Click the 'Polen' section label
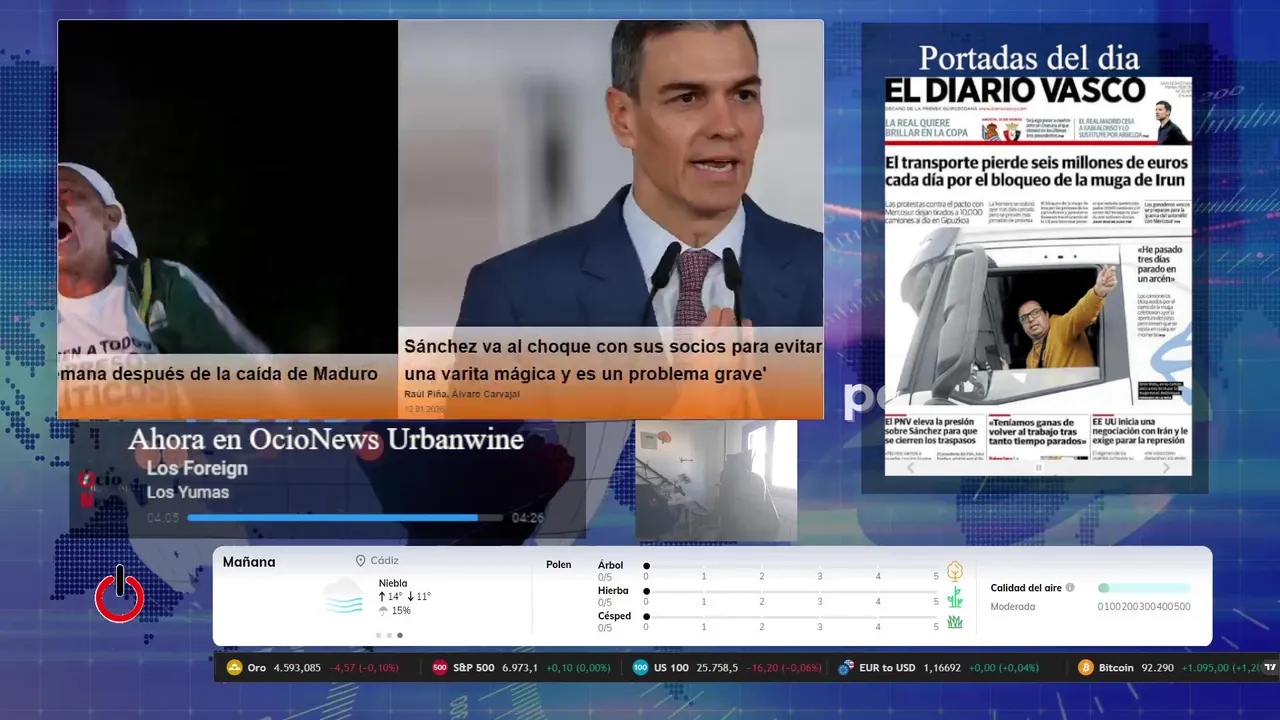This screenshot has height=720, width=1280. (x=559, y=565)
